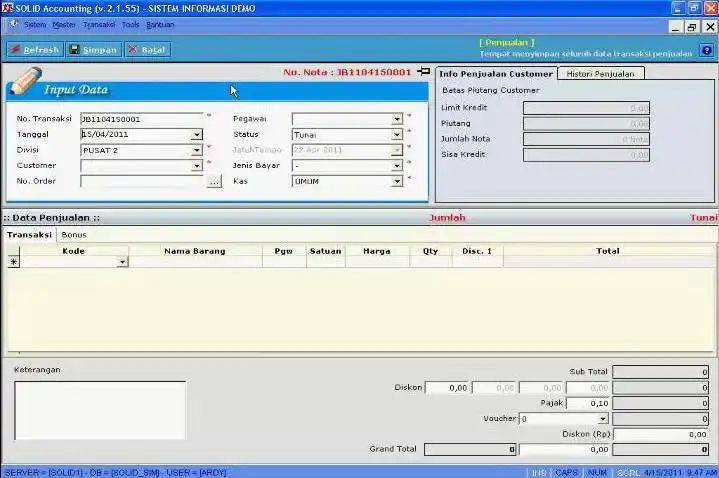Click the Pajak value field
719x478 pixels.
[x=588, y=403]
